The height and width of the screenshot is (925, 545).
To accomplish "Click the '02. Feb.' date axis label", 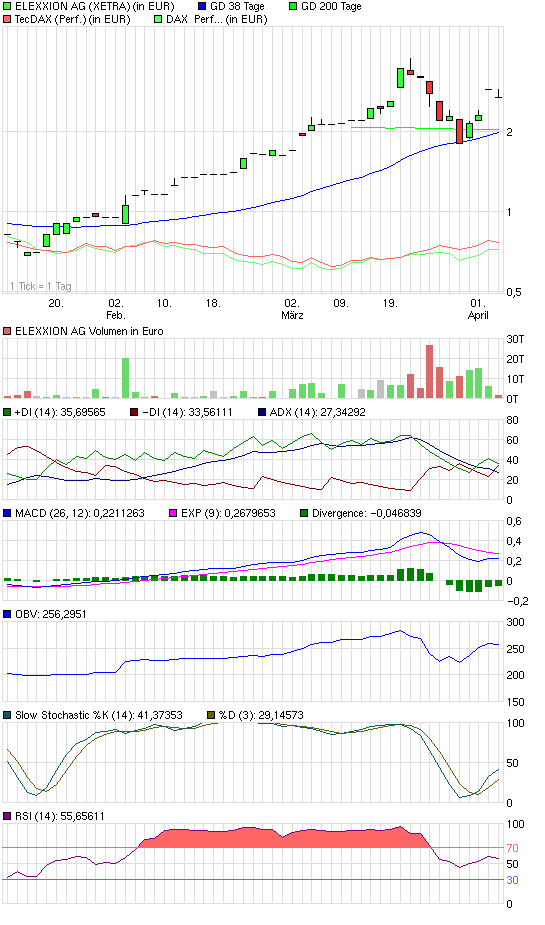I will [116, 309].
